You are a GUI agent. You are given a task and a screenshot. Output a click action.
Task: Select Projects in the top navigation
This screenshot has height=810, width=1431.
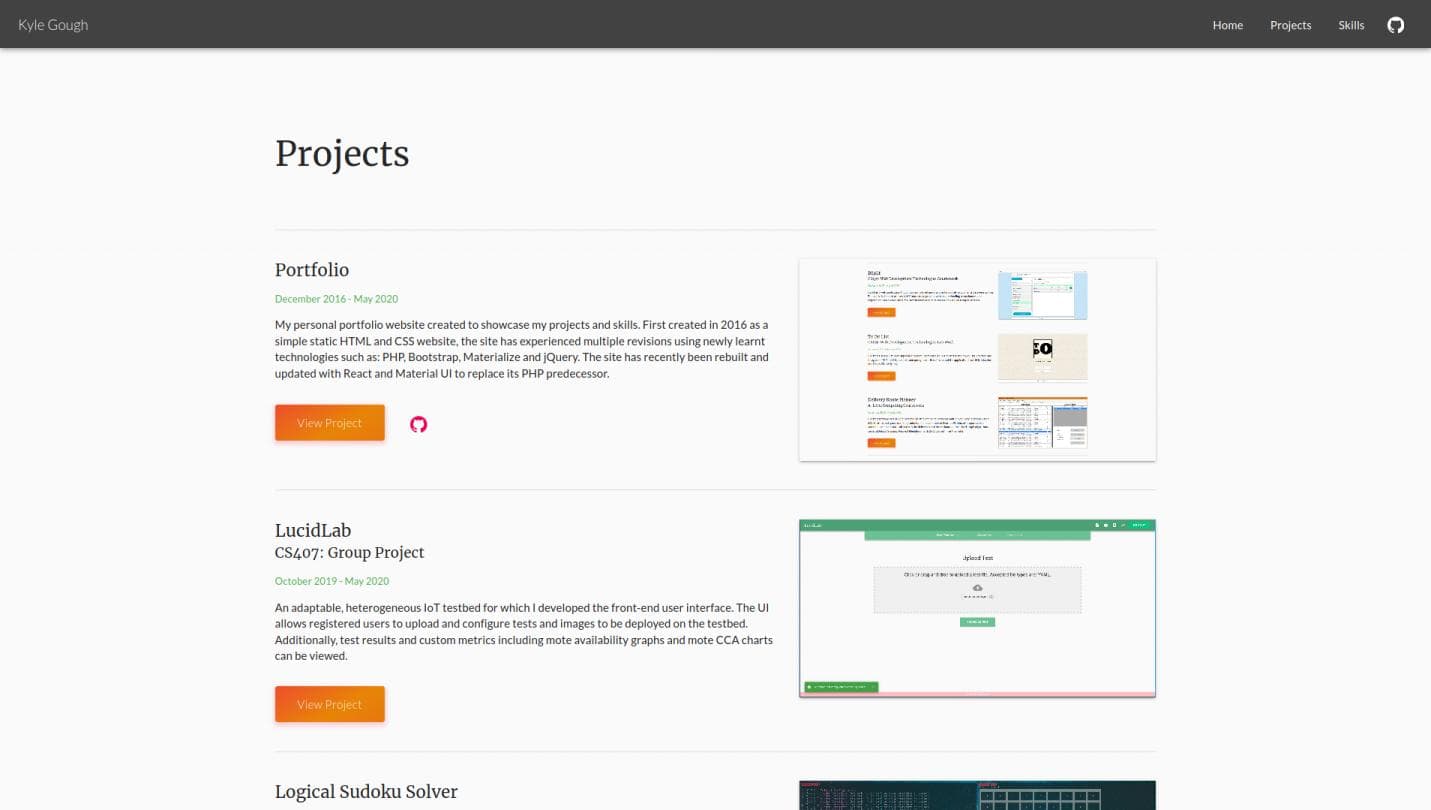click(1290, 25)
